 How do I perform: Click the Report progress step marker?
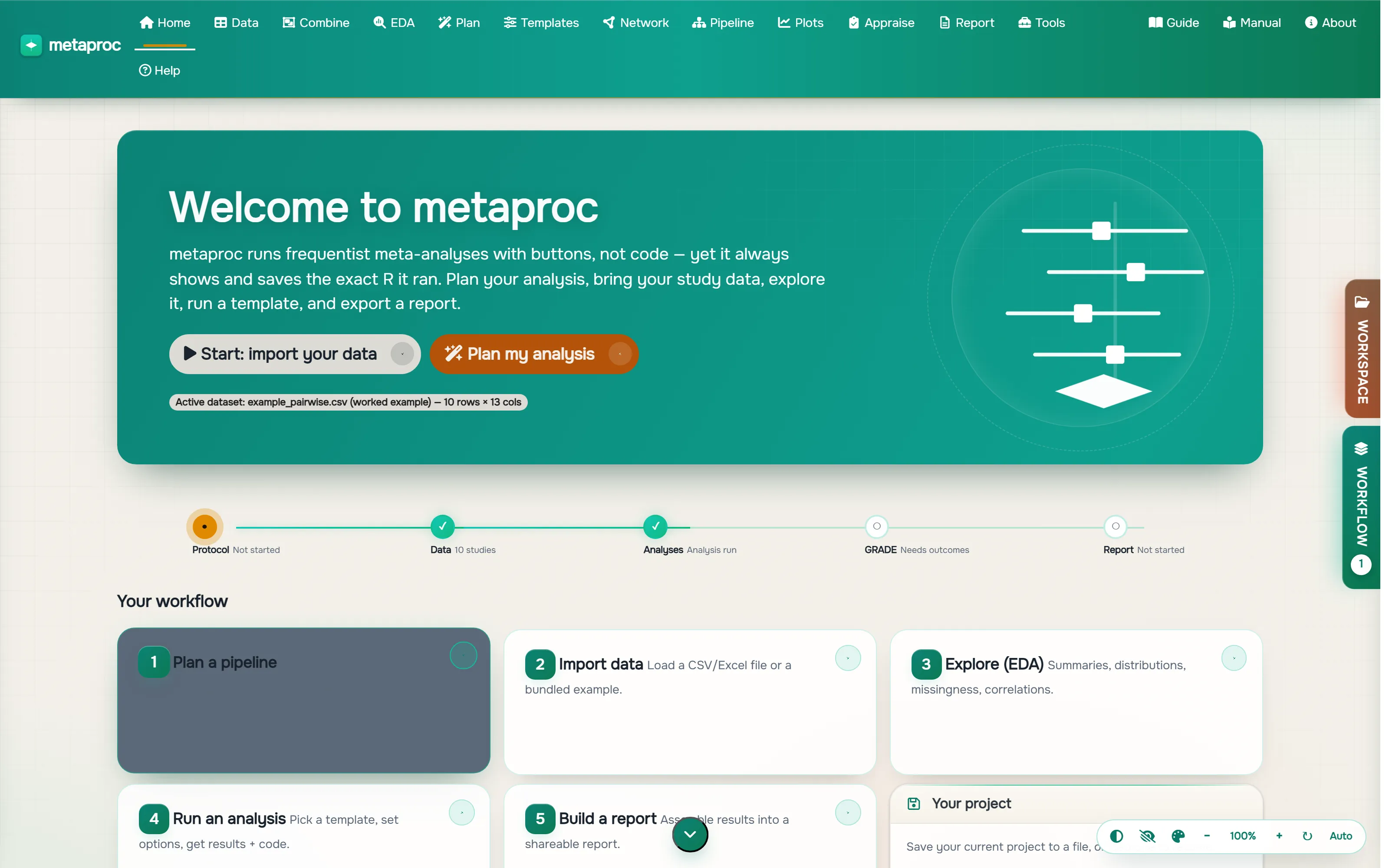point(1116,526)
